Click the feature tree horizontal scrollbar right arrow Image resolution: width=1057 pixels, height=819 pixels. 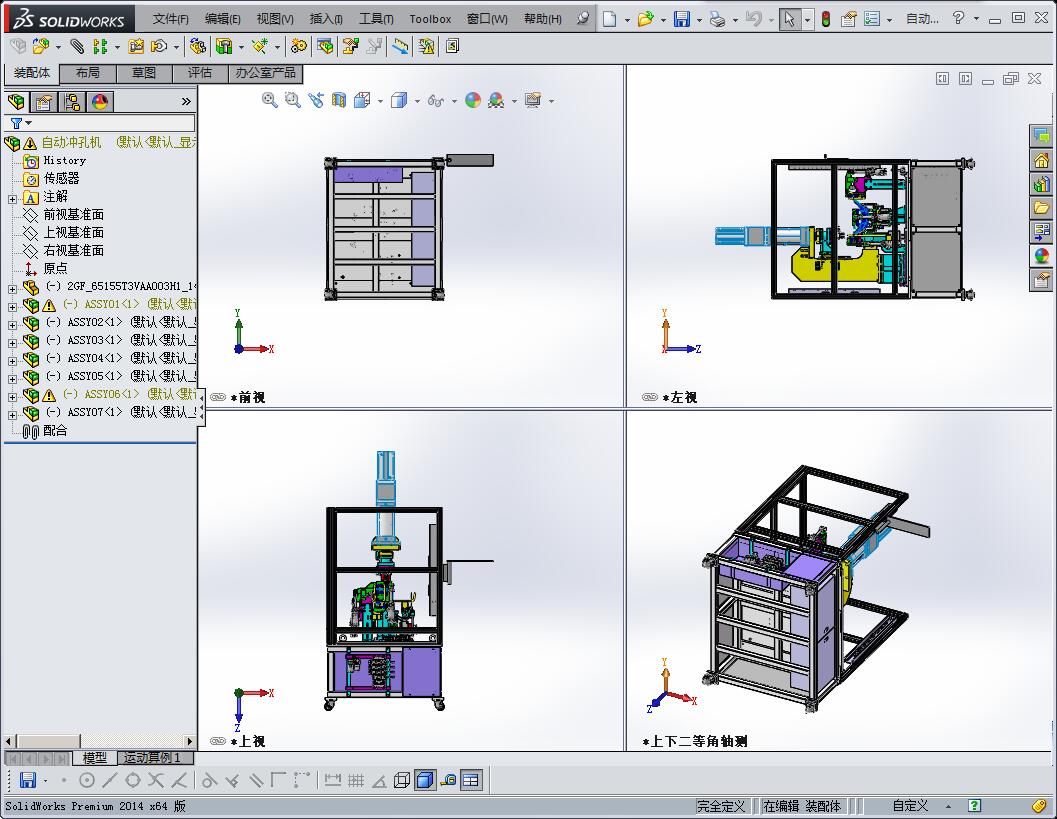(189, 741)
